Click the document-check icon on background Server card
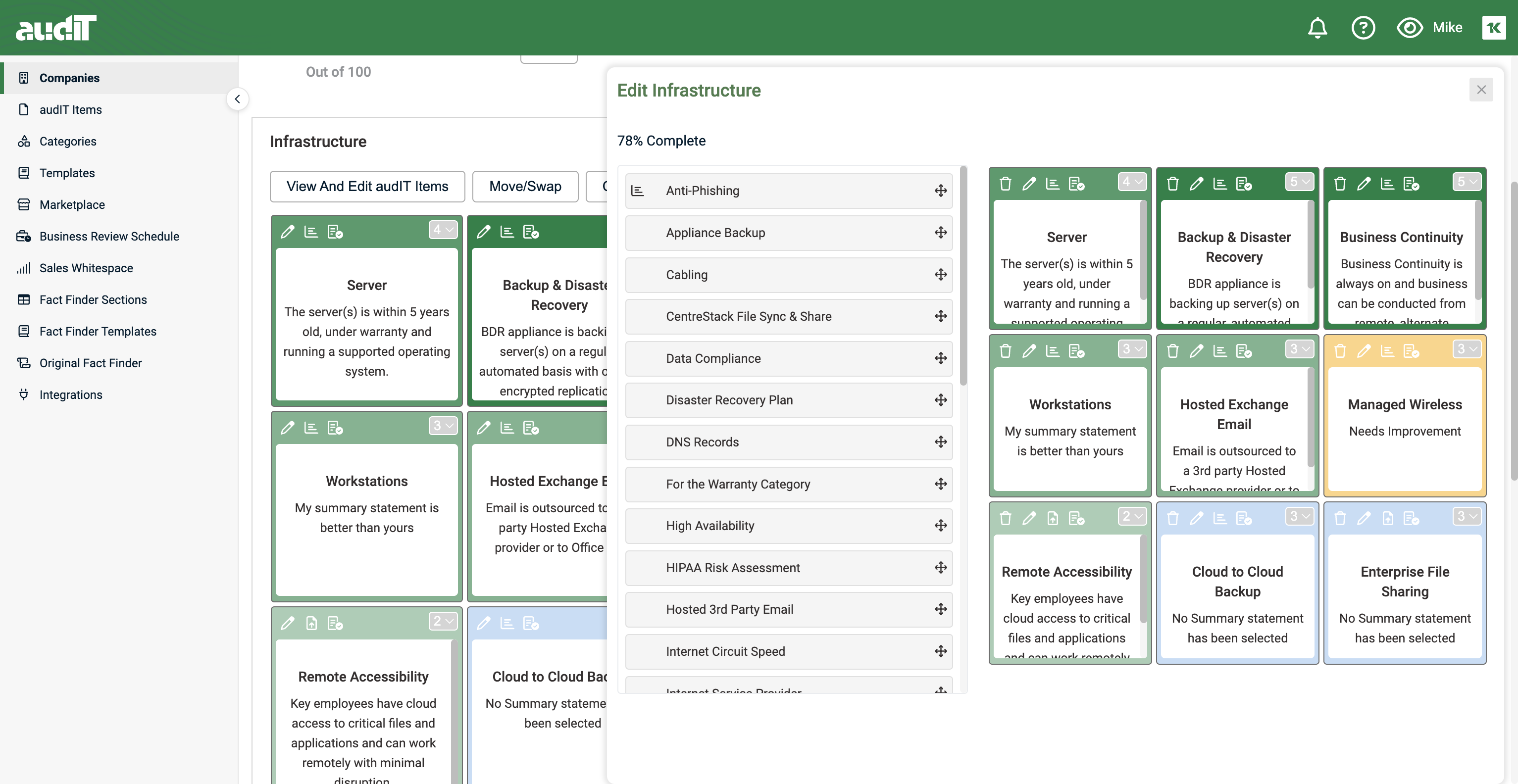1518x784 pixels. 335,232
